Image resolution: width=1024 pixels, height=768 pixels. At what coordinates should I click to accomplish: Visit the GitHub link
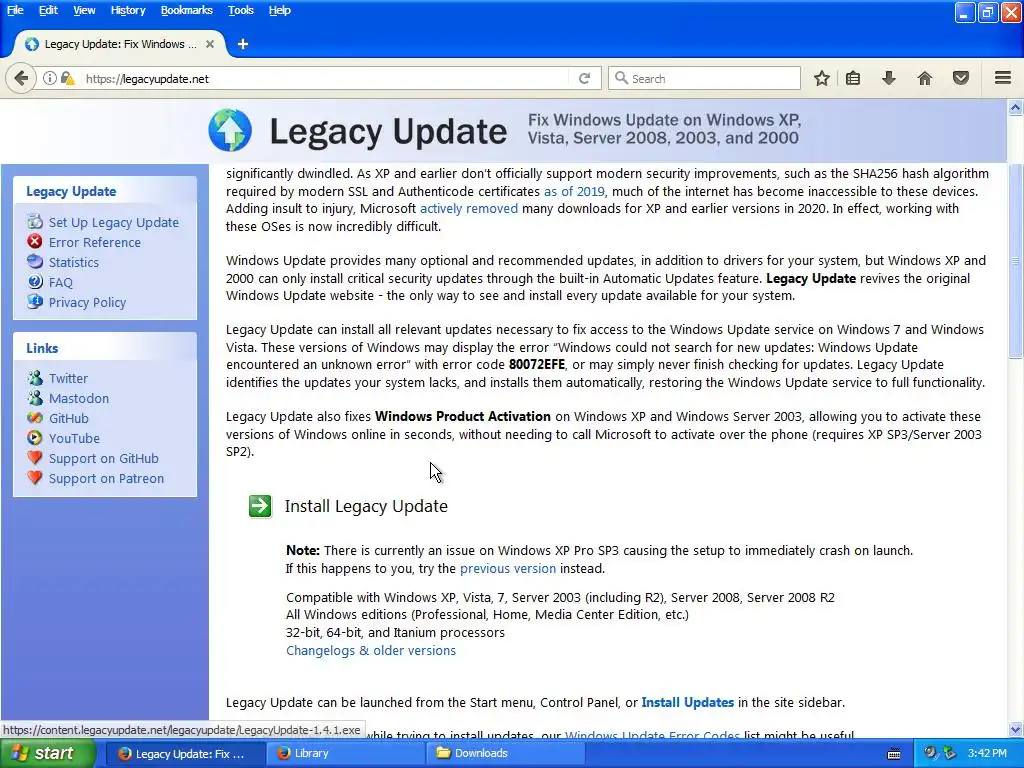pos(69,419)
